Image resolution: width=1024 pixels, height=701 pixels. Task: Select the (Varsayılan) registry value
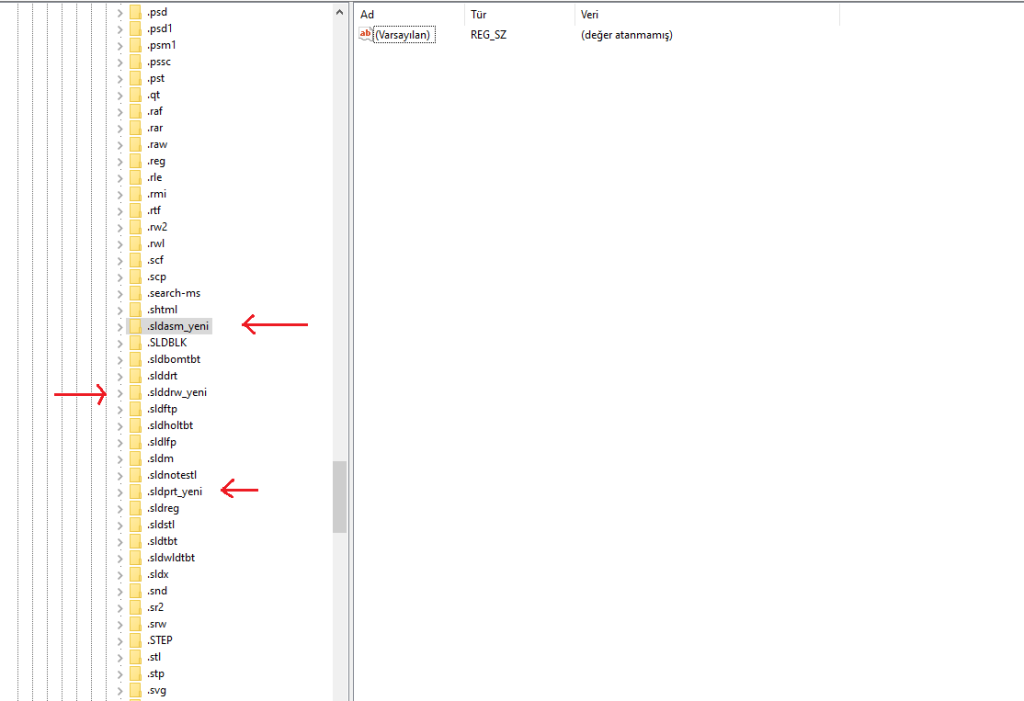[403, 35]
